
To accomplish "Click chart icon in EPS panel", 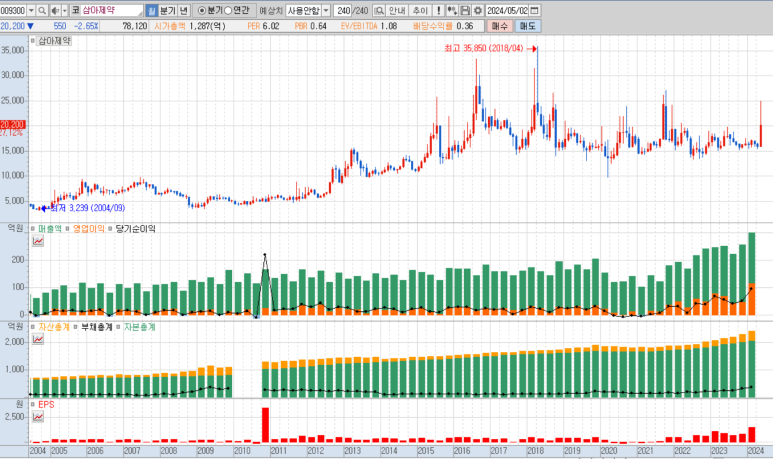I will coord(38,417).
